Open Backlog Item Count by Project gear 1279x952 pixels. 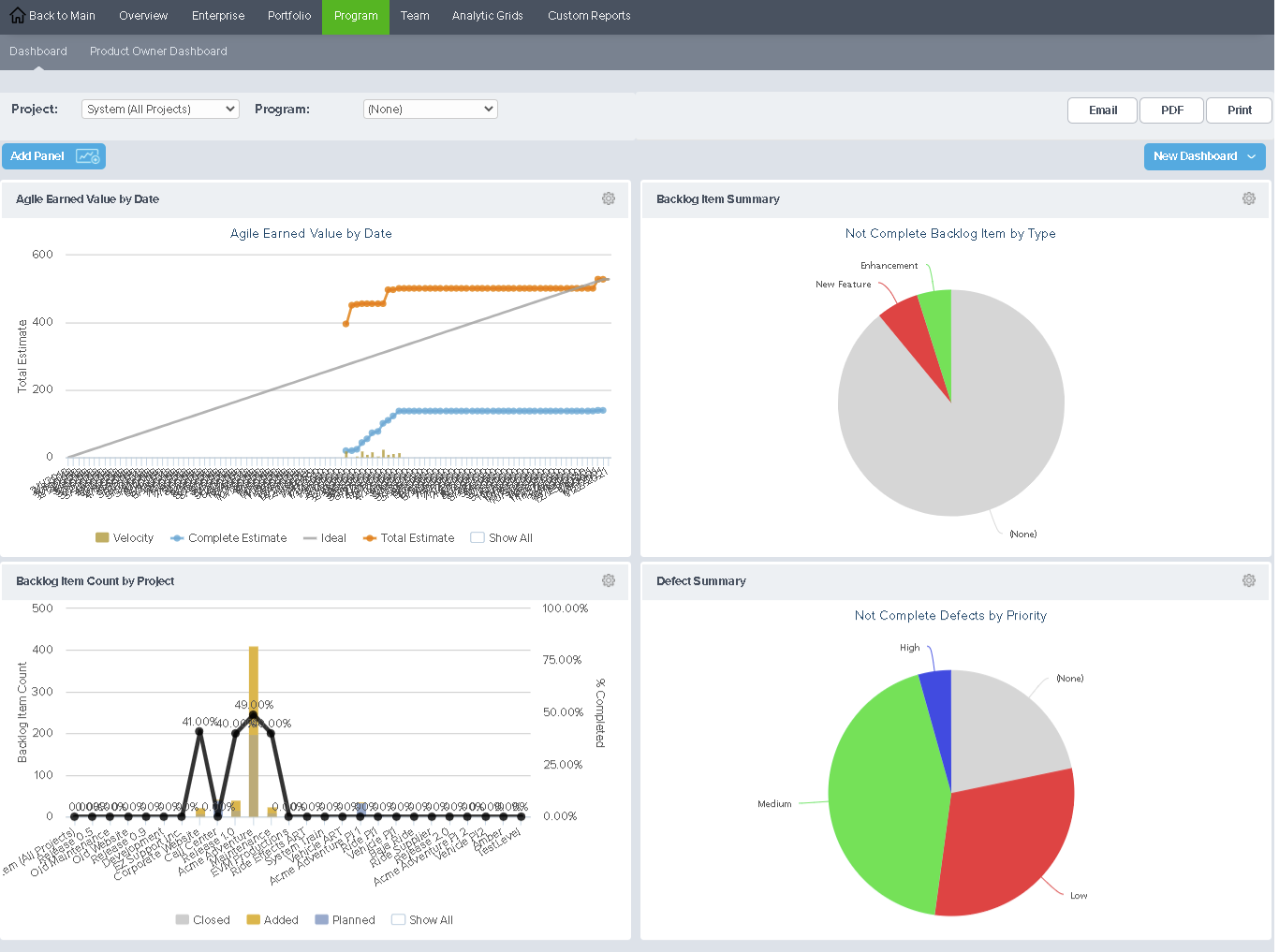click(x=609, y=580)
